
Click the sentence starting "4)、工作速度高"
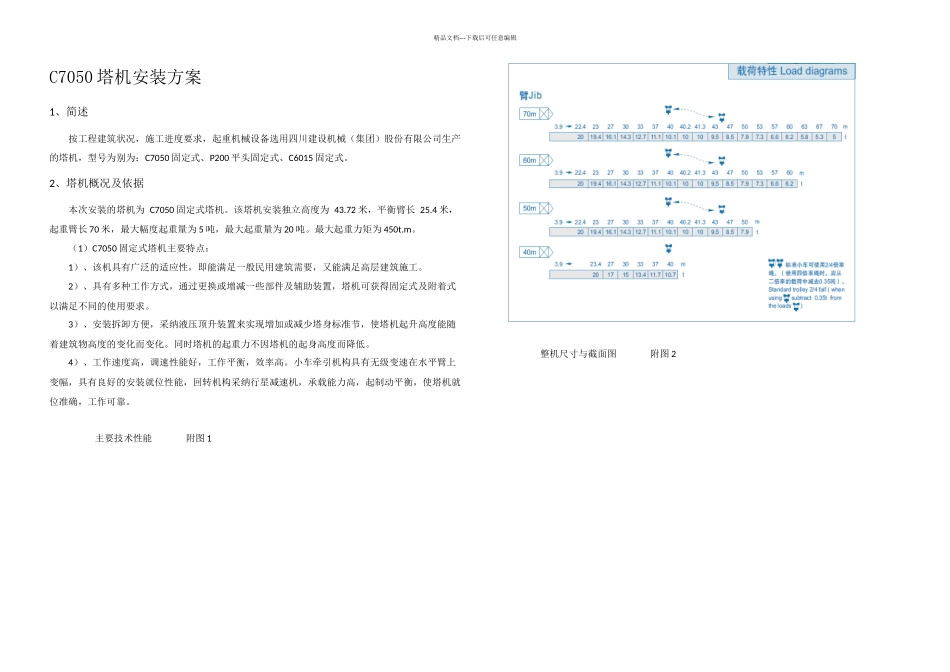click(255, 382)
